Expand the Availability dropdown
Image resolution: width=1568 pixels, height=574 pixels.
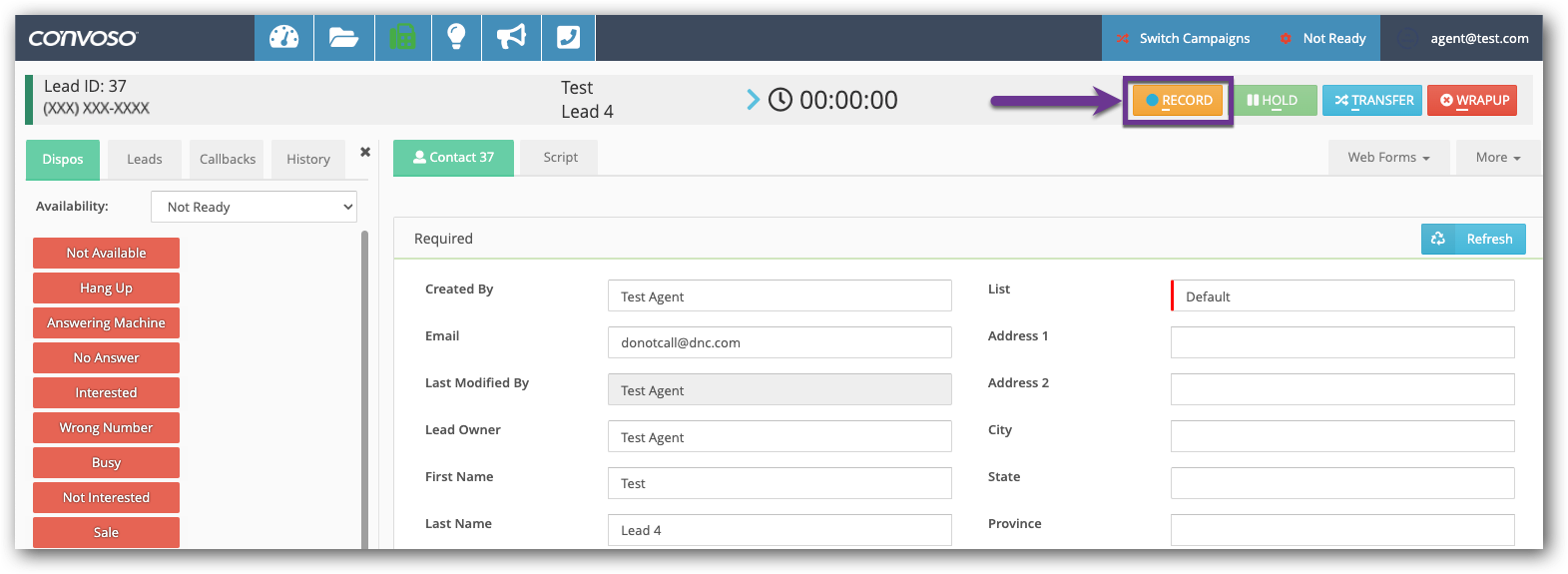[x=254, y=207]
